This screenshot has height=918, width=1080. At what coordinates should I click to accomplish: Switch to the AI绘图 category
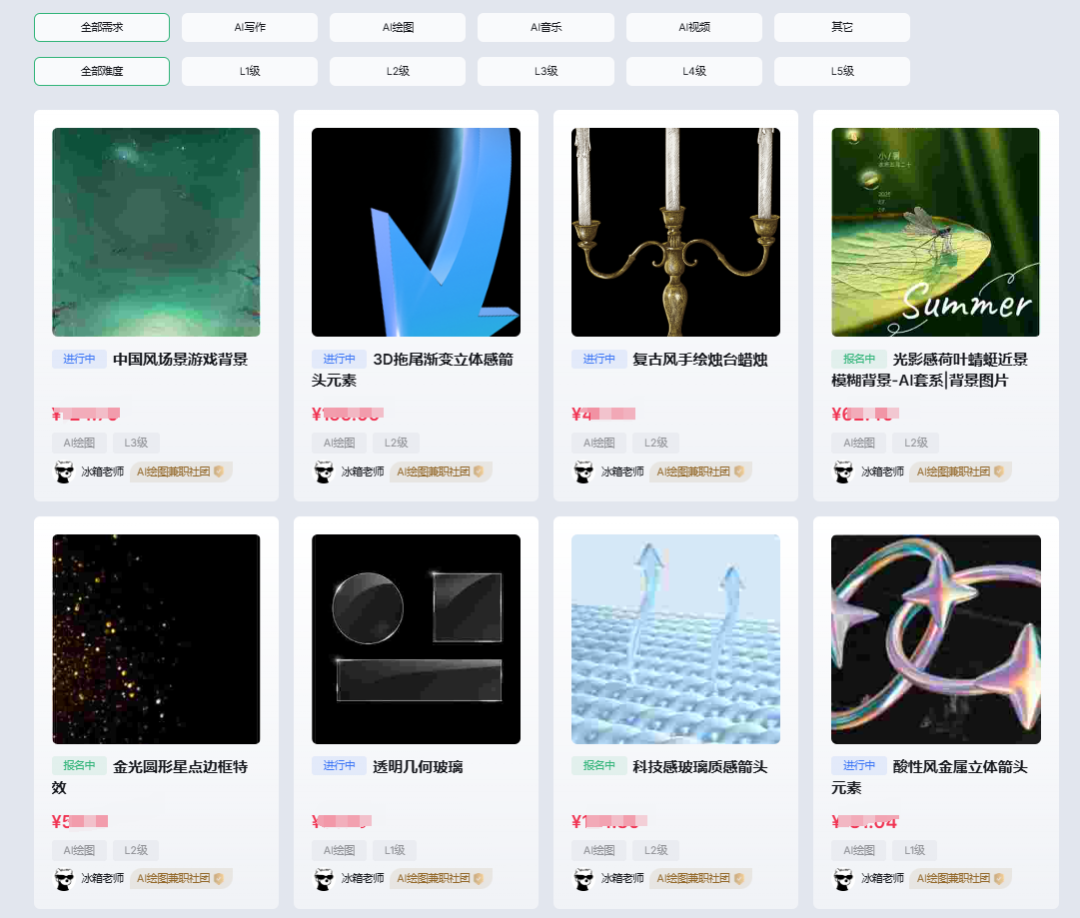point(398,28)
